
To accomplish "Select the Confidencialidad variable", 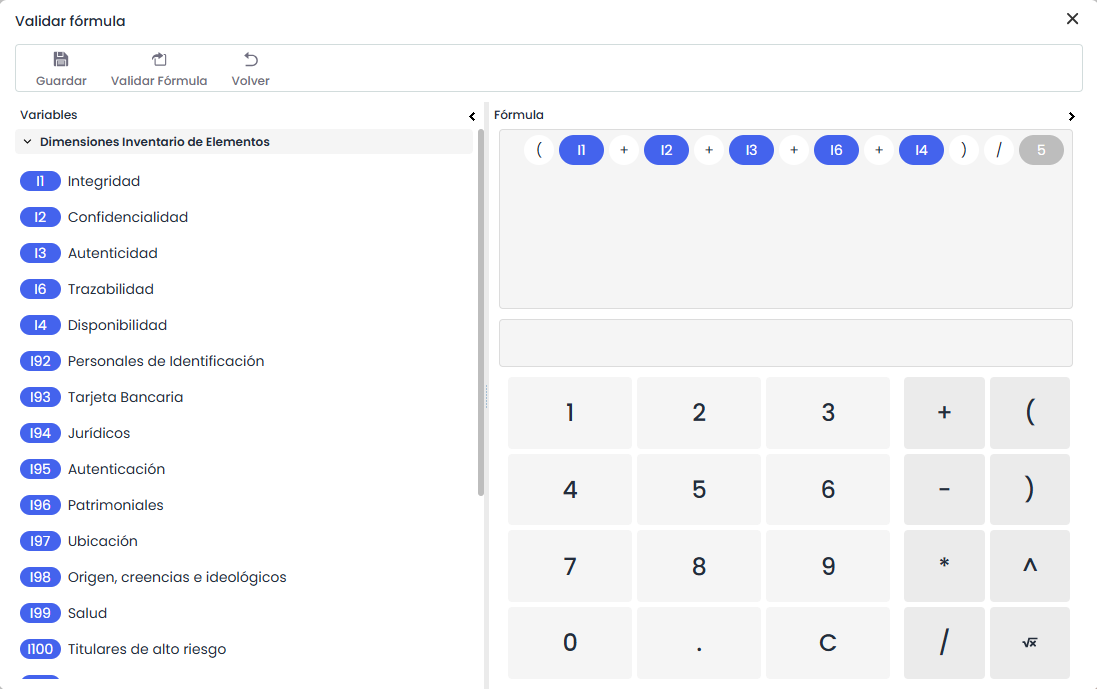I will tap(127, 217).
